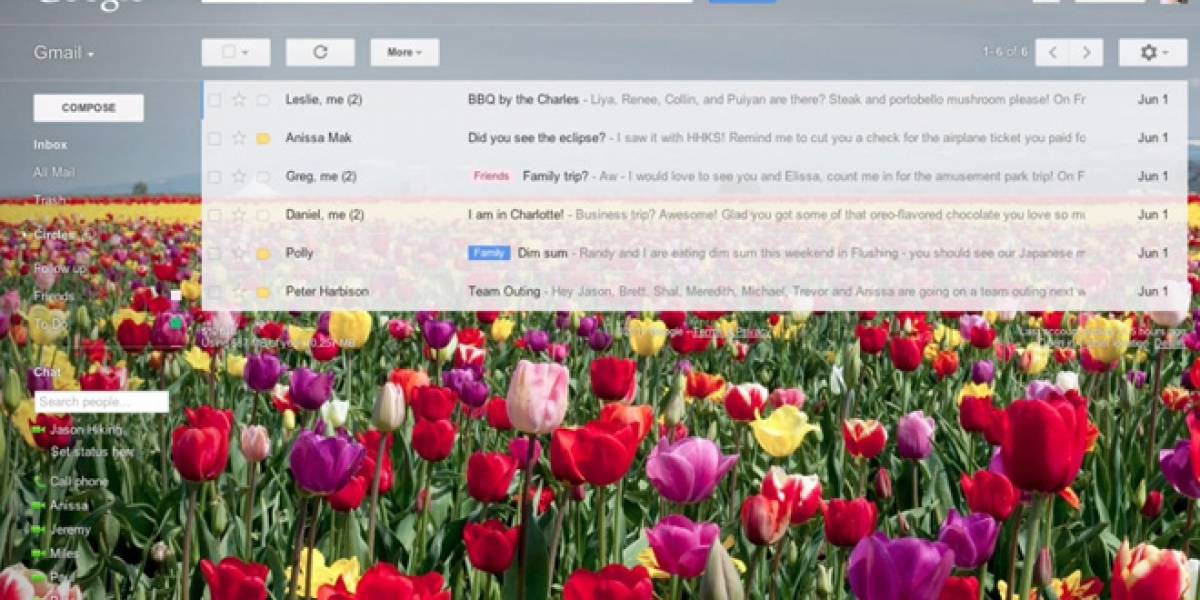Click the Search people input field
The width and height of the screenshot is (1200, 600).
pos(101,402)
